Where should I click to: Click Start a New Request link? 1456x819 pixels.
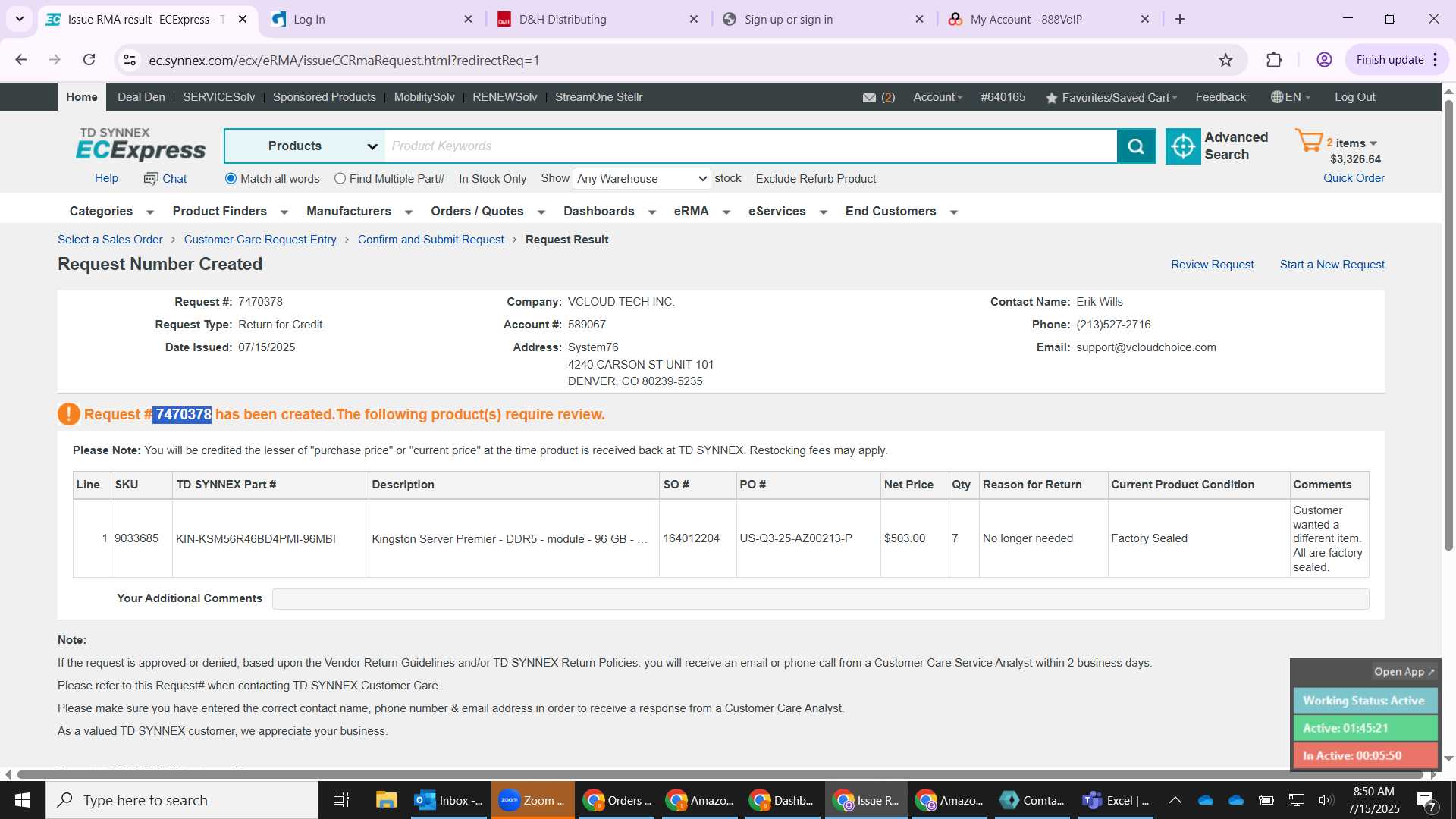tap(1332, 265)
